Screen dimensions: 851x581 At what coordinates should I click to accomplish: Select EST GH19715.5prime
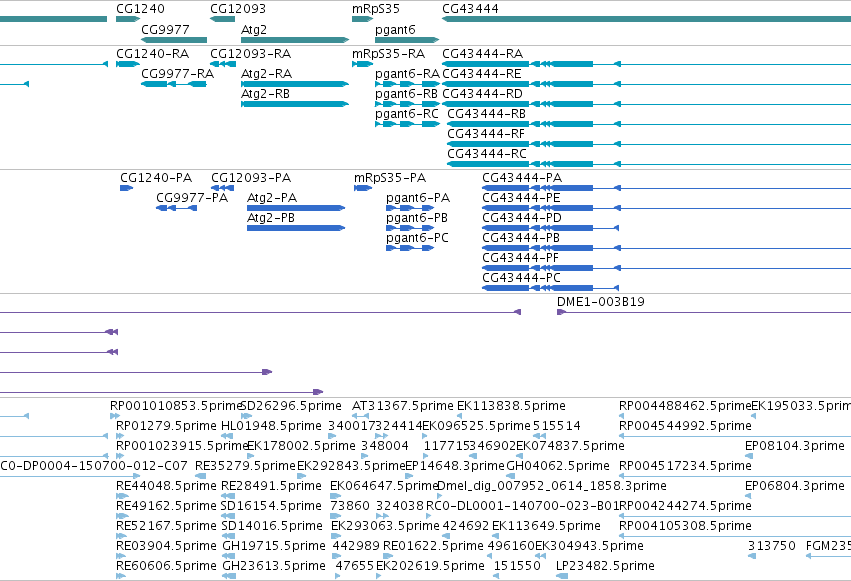(x=229, y=556)
